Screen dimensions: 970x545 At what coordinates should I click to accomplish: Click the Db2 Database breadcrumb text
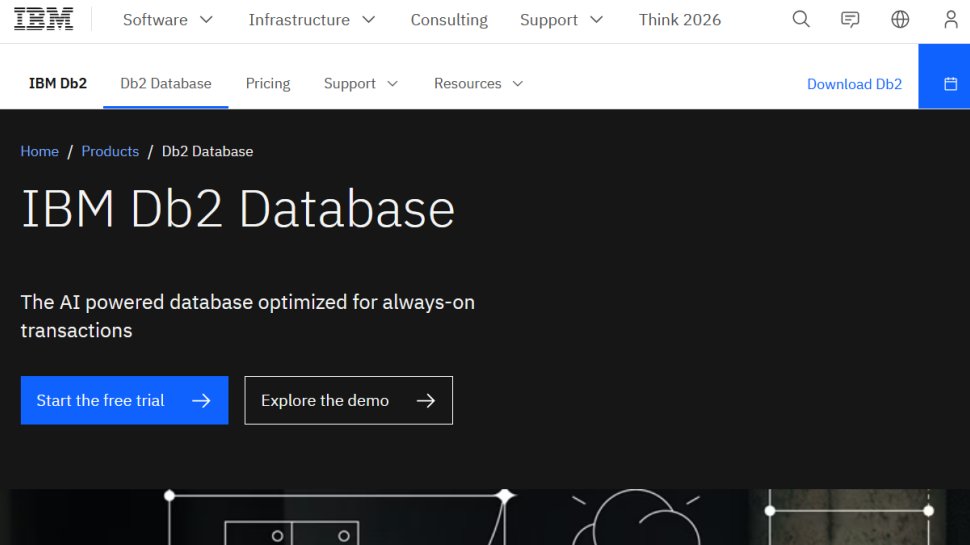[207, 152]
